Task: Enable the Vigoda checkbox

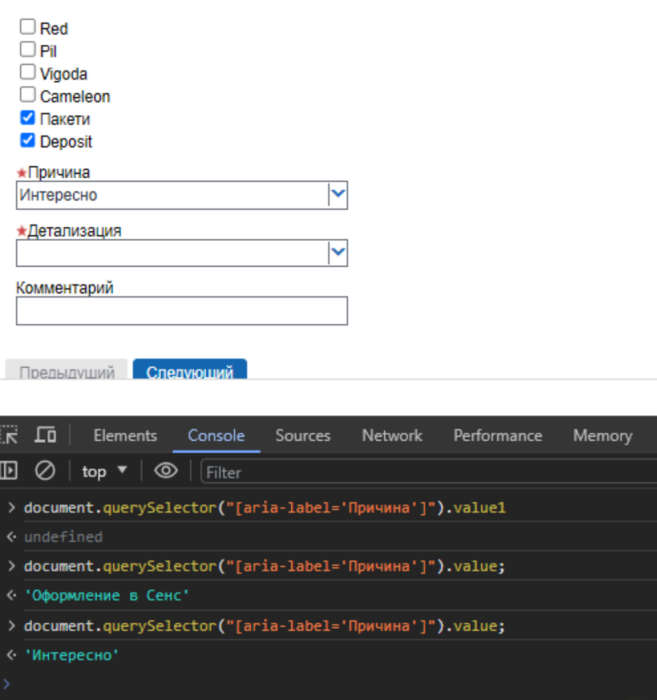Action: pyautogui.click(x=28, y=72)
